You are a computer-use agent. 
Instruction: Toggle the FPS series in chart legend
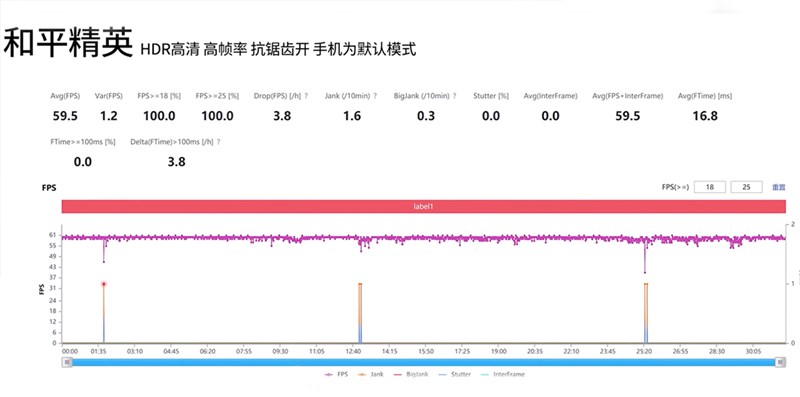pyautogui.click(x=337, y=375)
